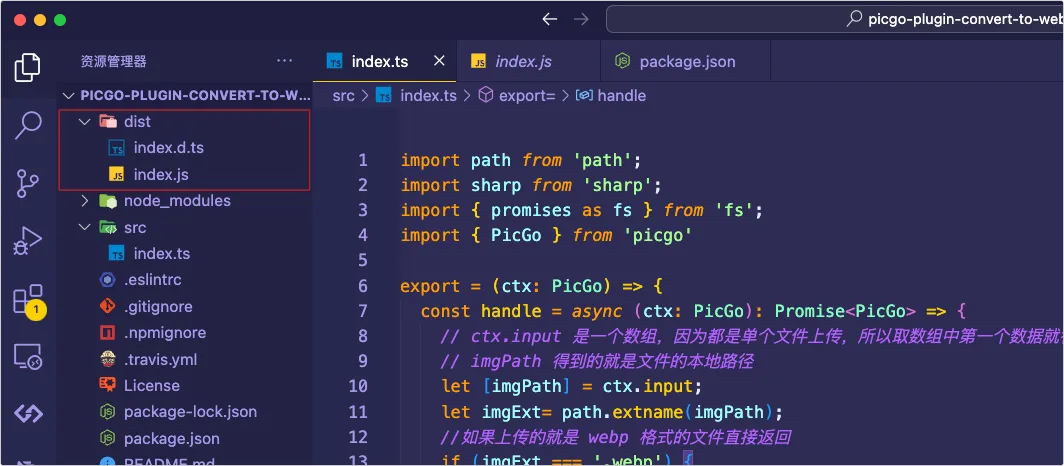This screenshot has width=1064, height=466.
Task: Open package.json in explorer tree
Action: tap(186, 438)
